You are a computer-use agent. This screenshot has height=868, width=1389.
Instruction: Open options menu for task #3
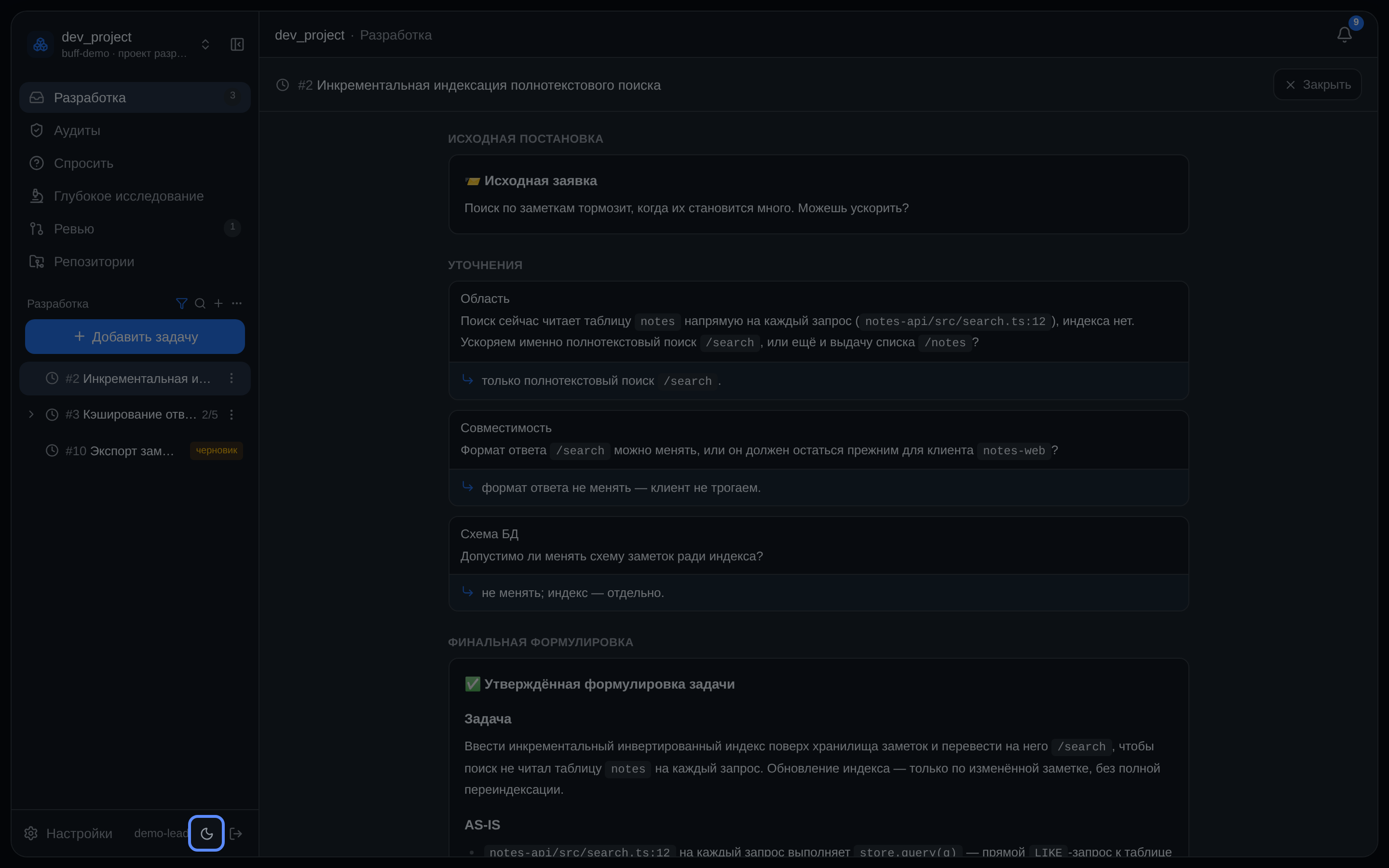(x=231, y=415)
